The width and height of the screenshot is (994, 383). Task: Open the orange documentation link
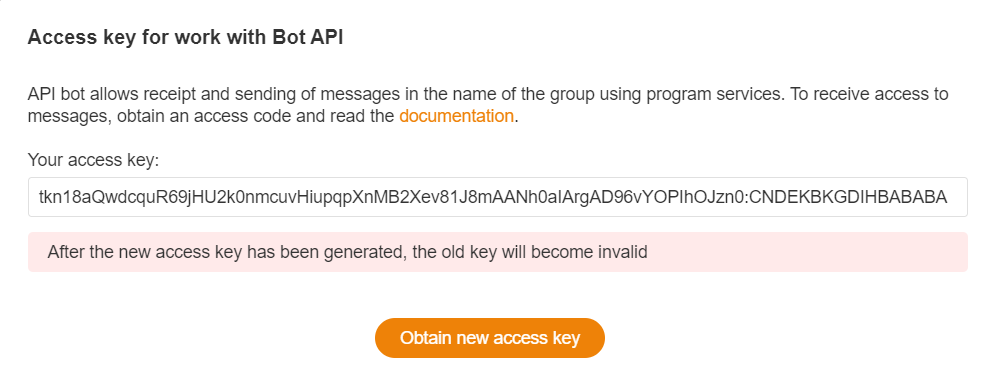pos(456,116)
